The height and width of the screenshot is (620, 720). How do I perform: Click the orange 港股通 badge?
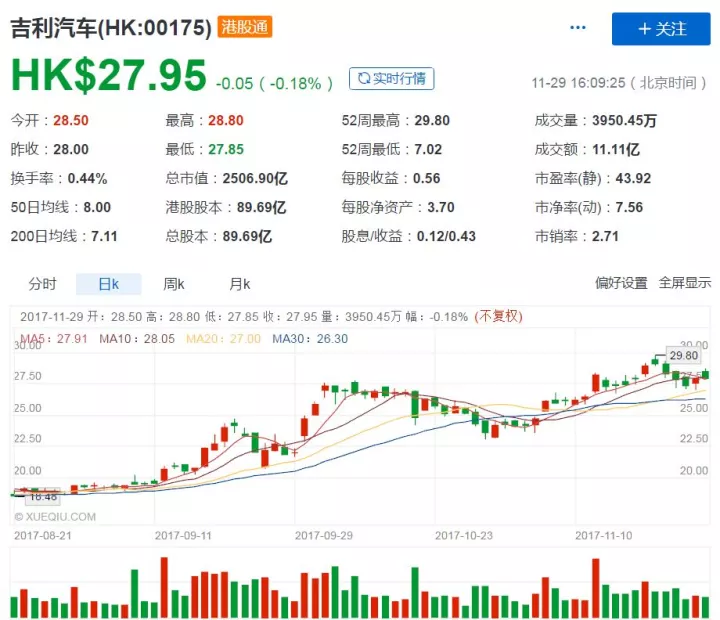click(245, 27)
